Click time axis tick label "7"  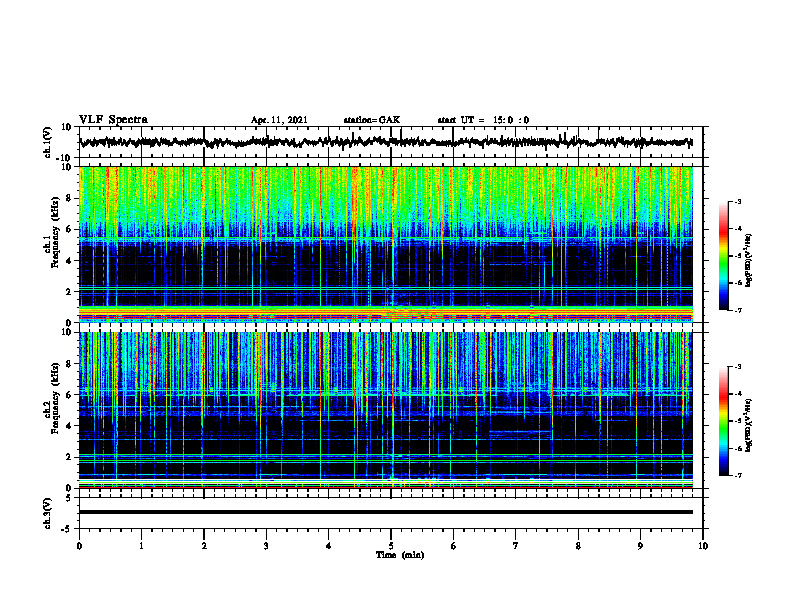point(516,546)
